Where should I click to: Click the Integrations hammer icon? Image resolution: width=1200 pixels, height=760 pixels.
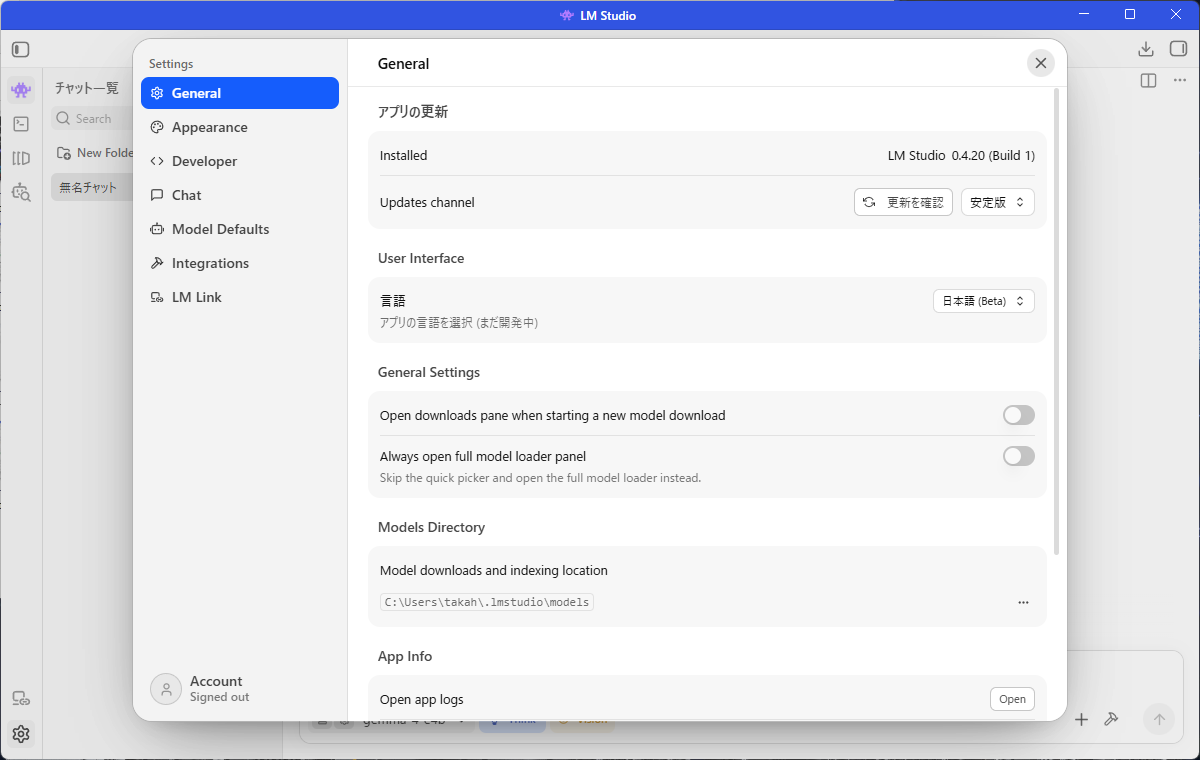tap(157, 263)
